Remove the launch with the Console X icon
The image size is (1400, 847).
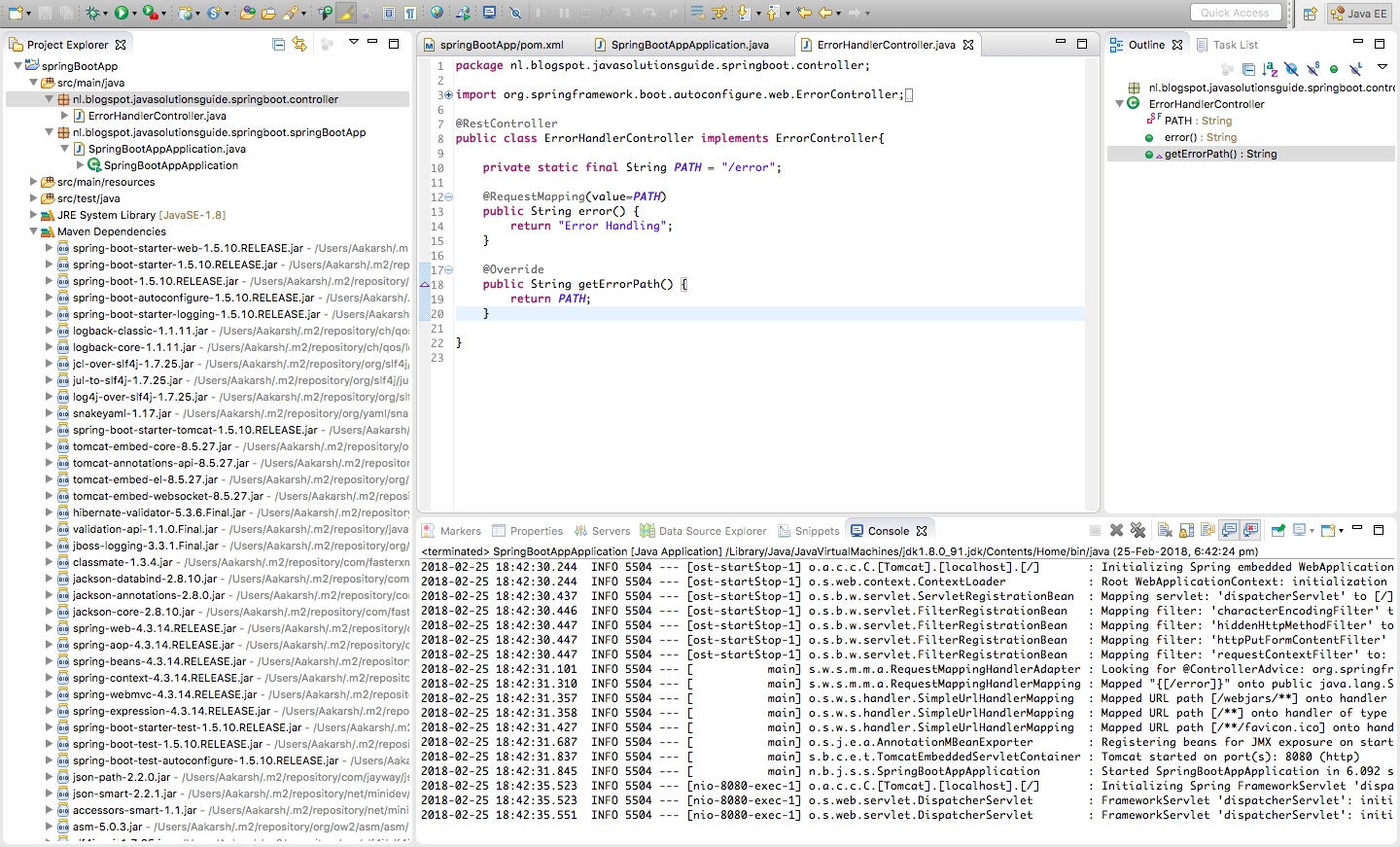[1116, 530]
